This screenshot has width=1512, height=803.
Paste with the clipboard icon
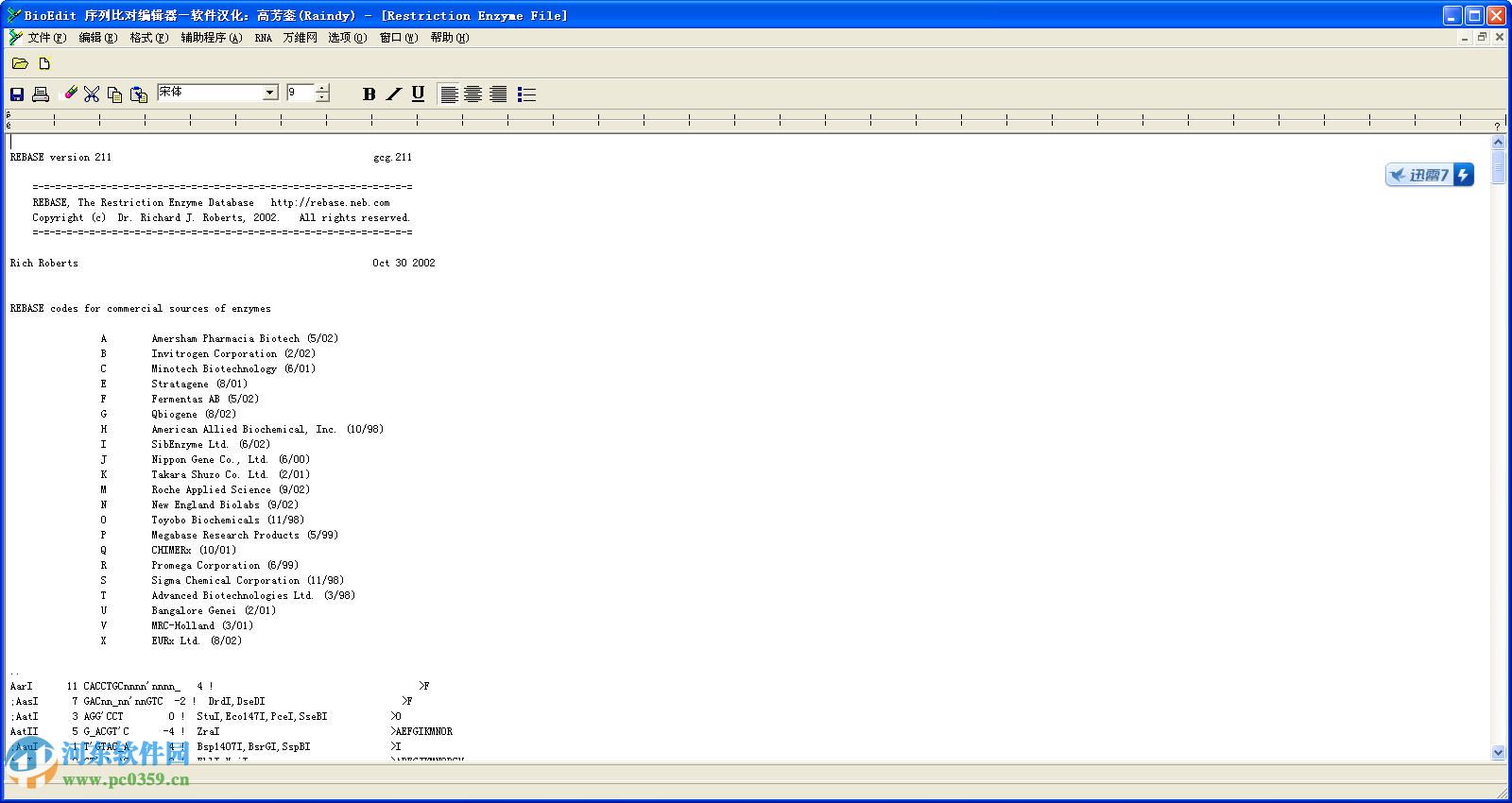pos(139,94)
